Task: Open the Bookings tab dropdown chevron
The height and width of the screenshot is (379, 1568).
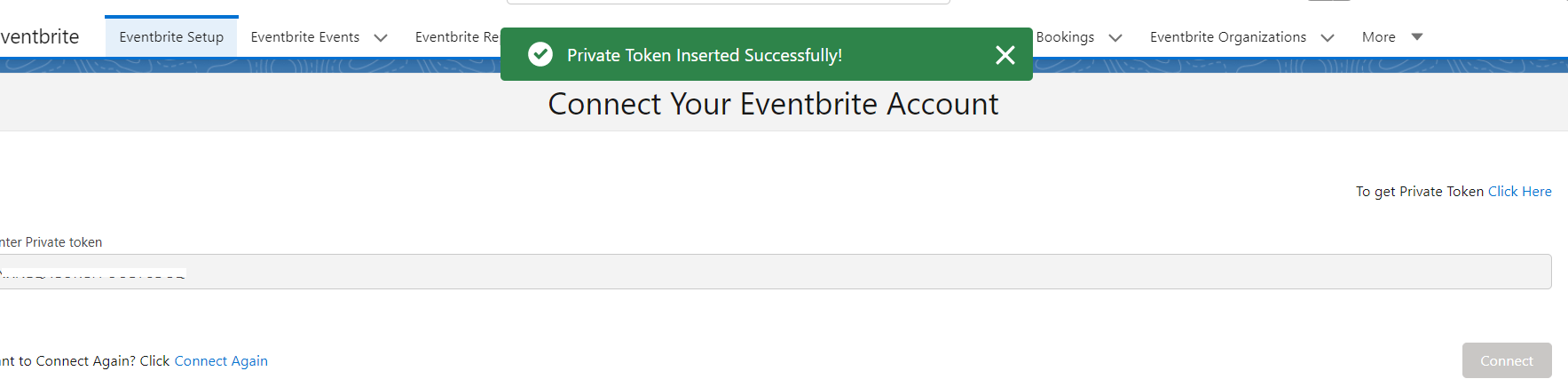Action: [1115, 37]
